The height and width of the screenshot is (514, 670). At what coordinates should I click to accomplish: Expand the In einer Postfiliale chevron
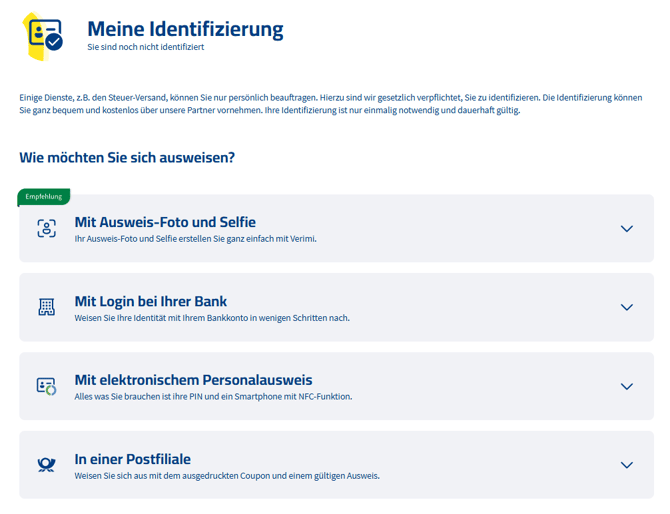(x=626, y=465)
